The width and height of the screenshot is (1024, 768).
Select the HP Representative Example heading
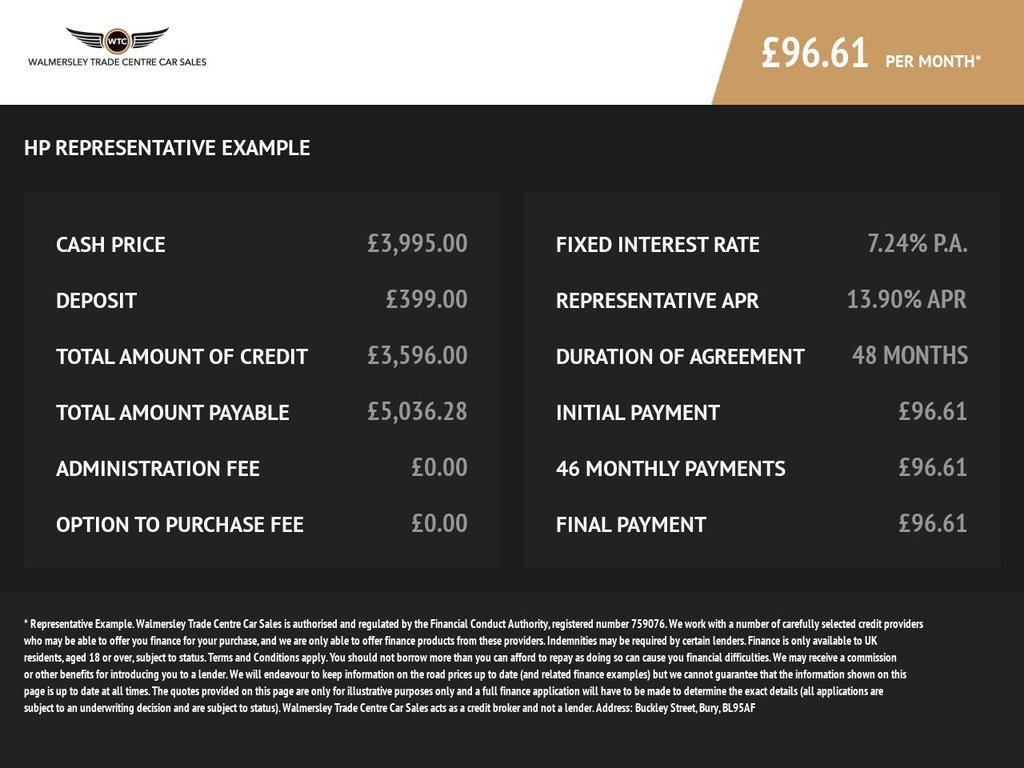tap(167, 148)
